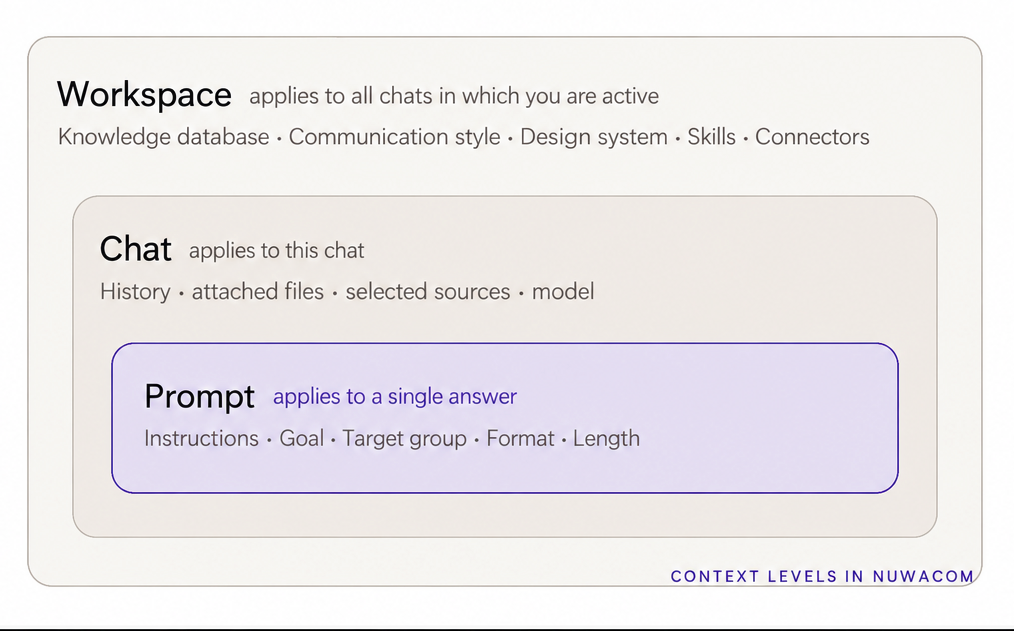Click History in the Chat box
Screen dimensions: 1014x631
coord(135,292)
